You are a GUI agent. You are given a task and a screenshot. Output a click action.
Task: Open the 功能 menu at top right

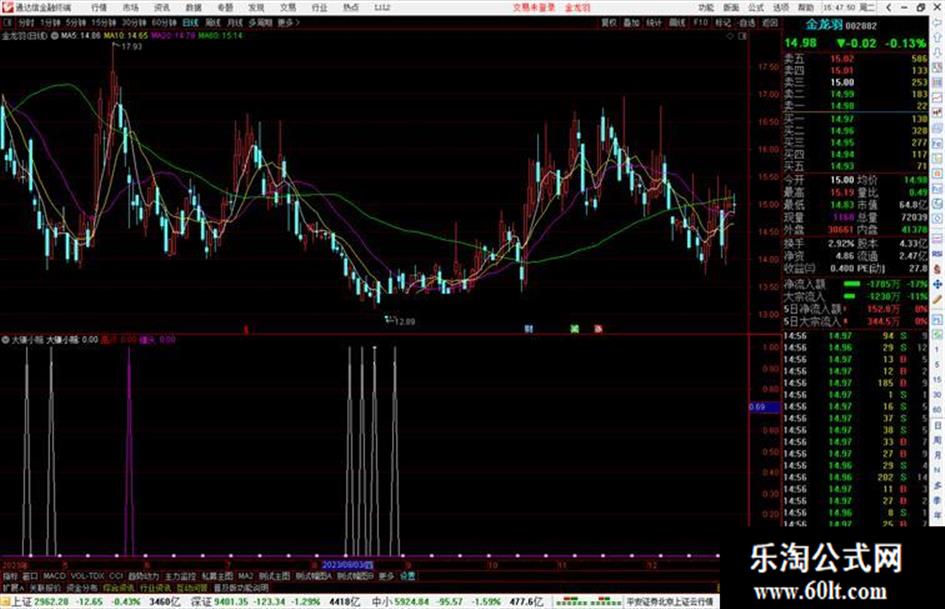coord(706,8)
